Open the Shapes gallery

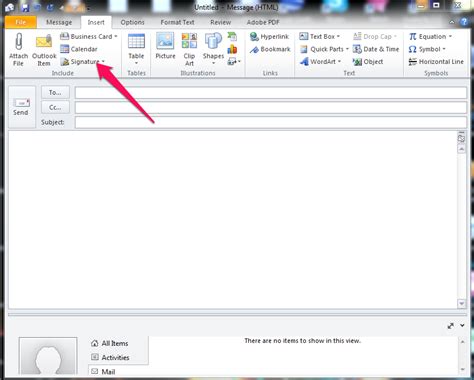[x=213, y=49]
